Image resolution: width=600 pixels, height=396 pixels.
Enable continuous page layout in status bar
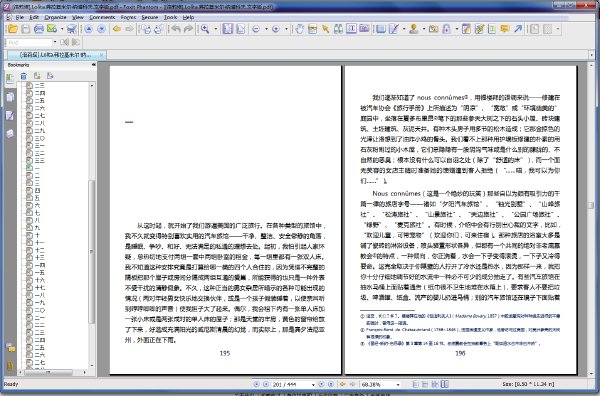(425, 384)
